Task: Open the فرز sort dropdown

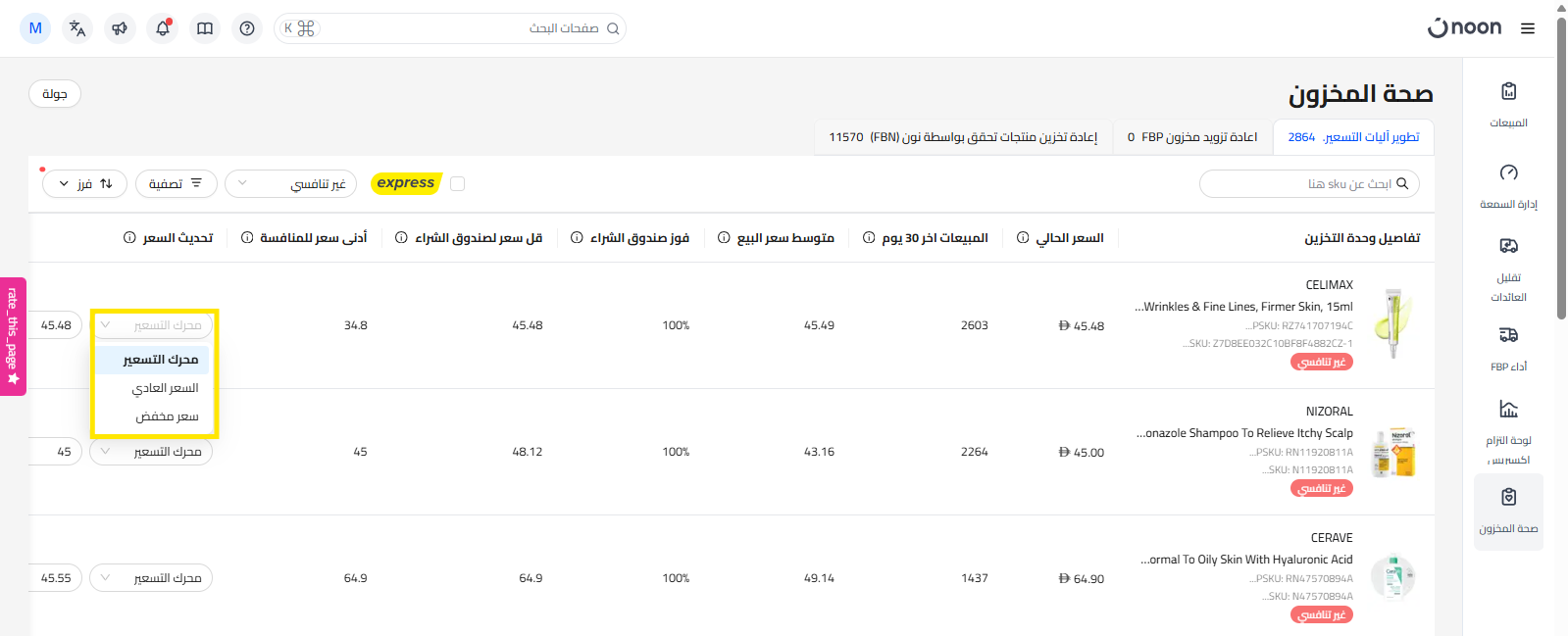Action: pos(84,183)
